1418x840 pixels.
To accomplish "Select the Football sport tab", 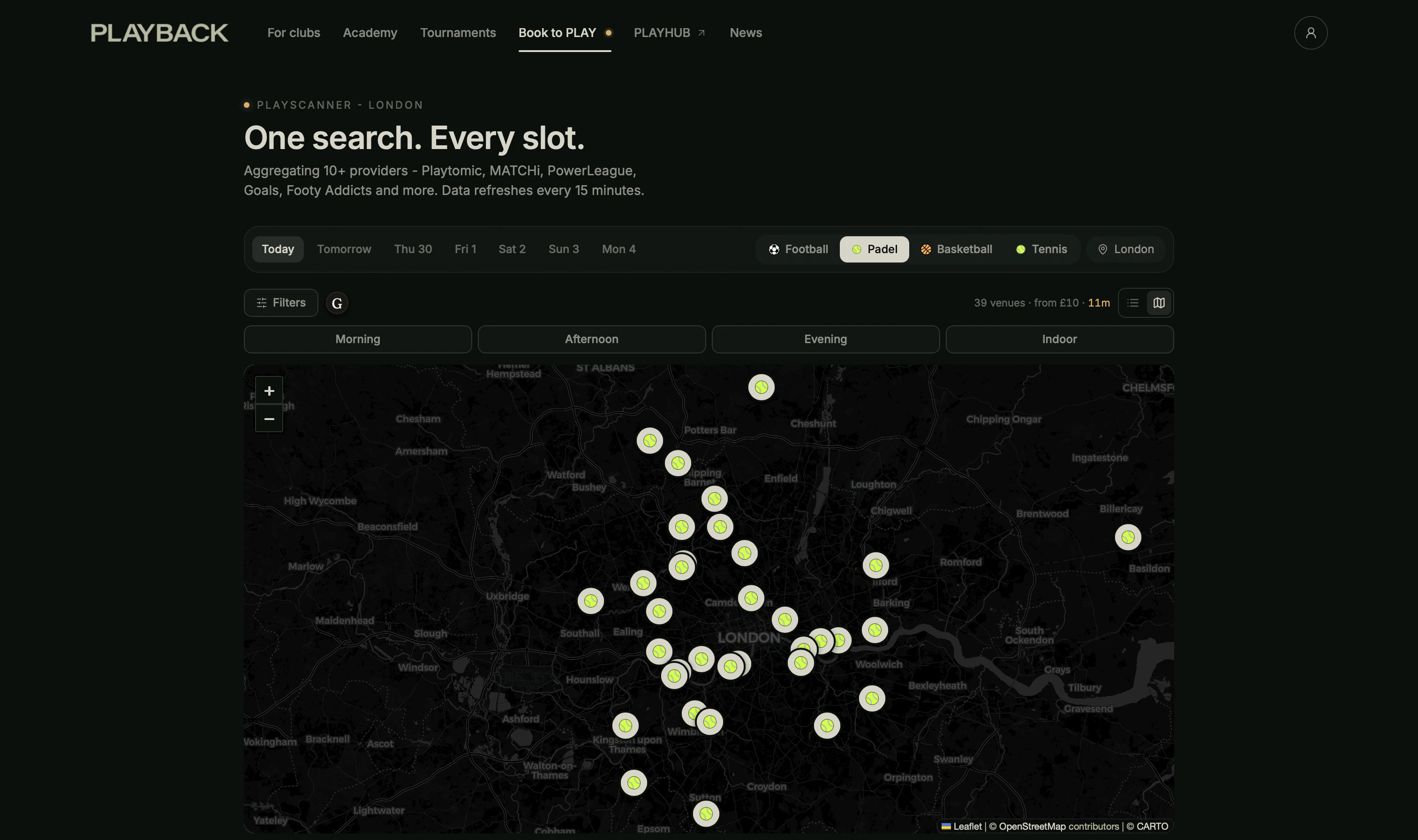I will click(x=798, y=249).
